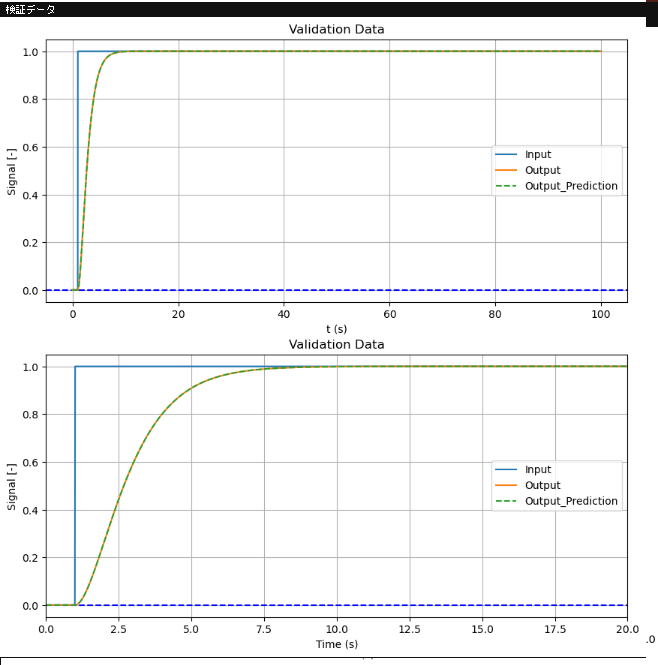Click the bottom plot y-axis tick "0.2"
Image resolution: width=658 pixels, height=665 pixels.
click(x=30, y=558)
